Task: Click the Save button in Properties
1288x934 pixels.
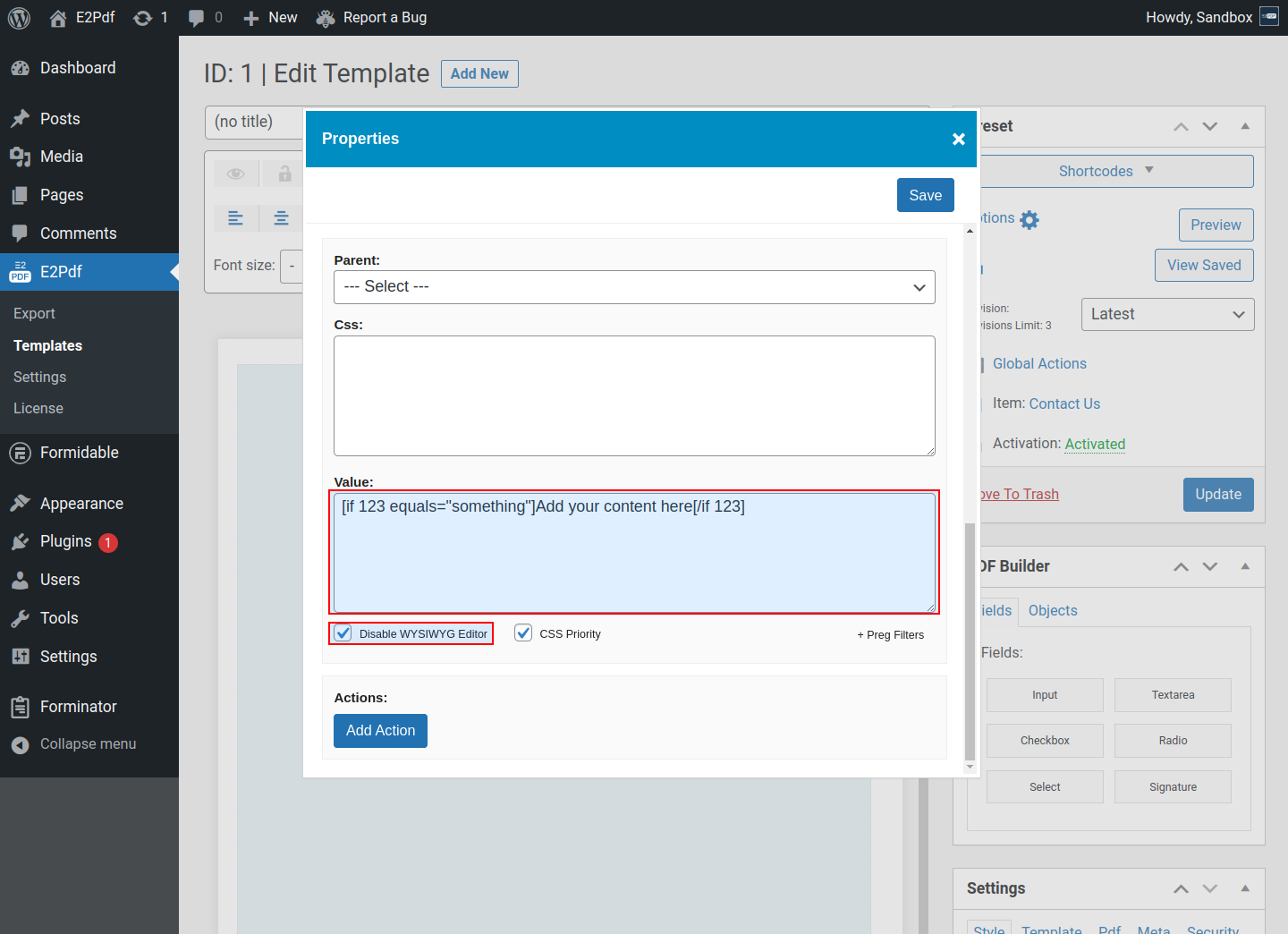Action: [x=925, y=195]
